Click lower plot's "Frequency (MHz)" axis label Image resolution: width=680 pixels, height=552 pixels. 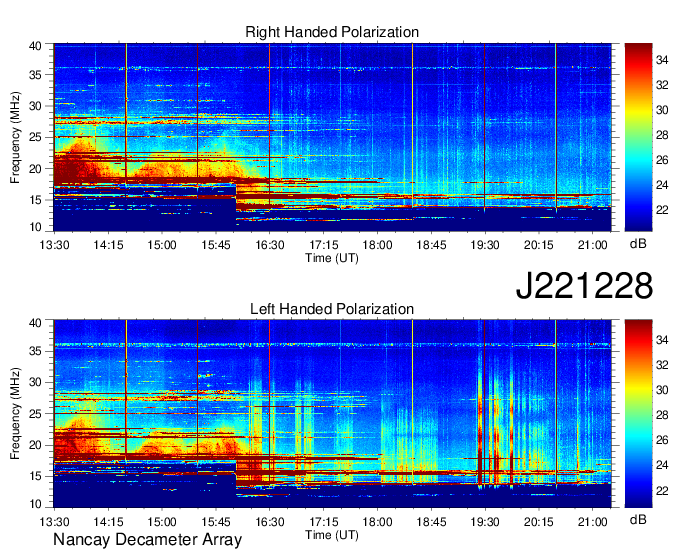(15, 414)
